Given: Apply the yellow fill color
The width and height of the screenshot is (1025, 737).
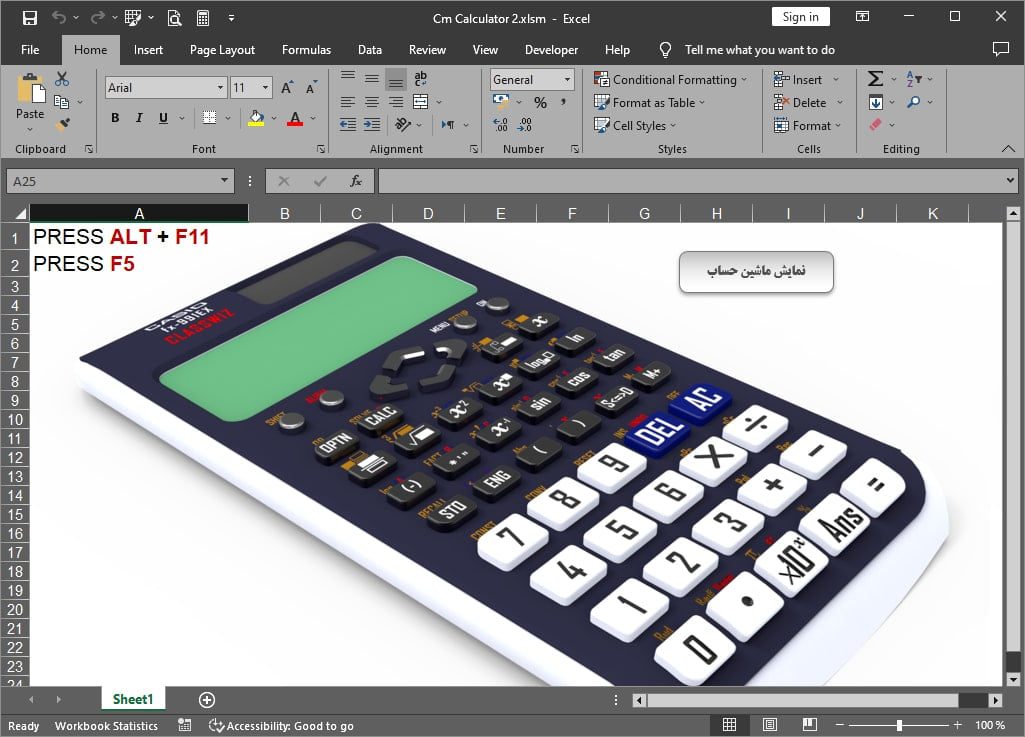Looking at the screenshot, I should [256, 118].
